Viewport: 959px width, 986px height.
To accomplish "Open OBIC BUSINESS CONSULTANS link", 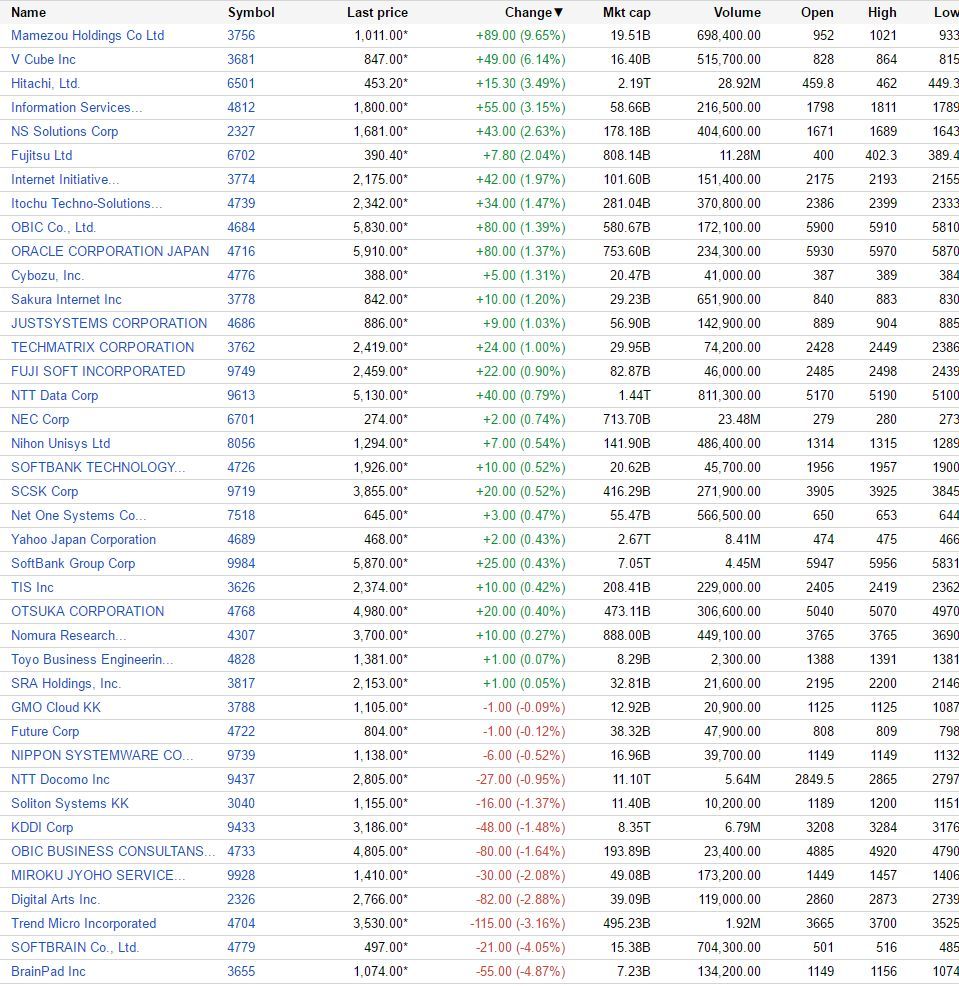I will 113,851.
